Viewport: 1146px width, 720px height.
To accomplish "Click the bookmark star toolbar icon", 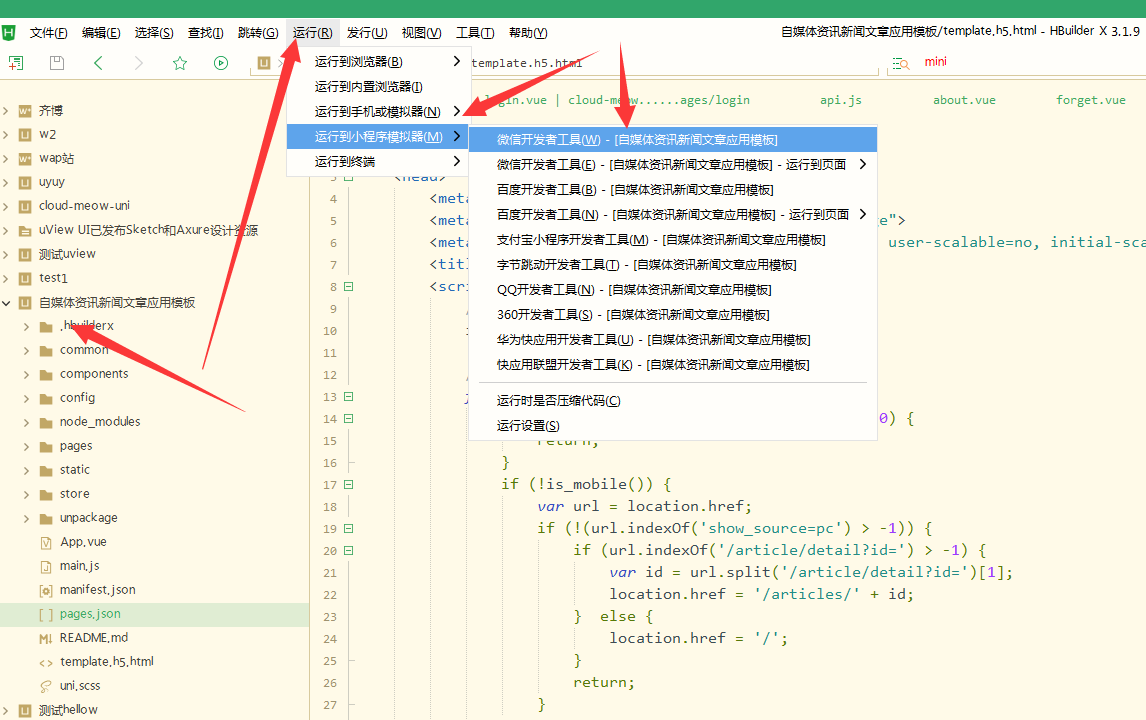I will point(180,63).
